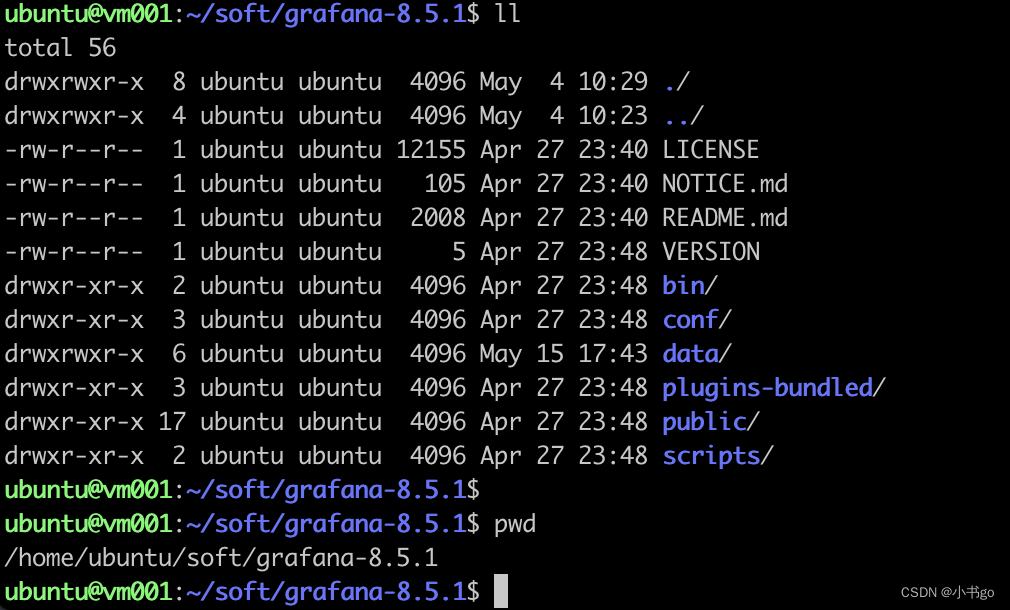Image resolution: width=1010 pixels, height=610 pixels.
Task: Click the 'total 56' line
Action: (x=60, y=48)
